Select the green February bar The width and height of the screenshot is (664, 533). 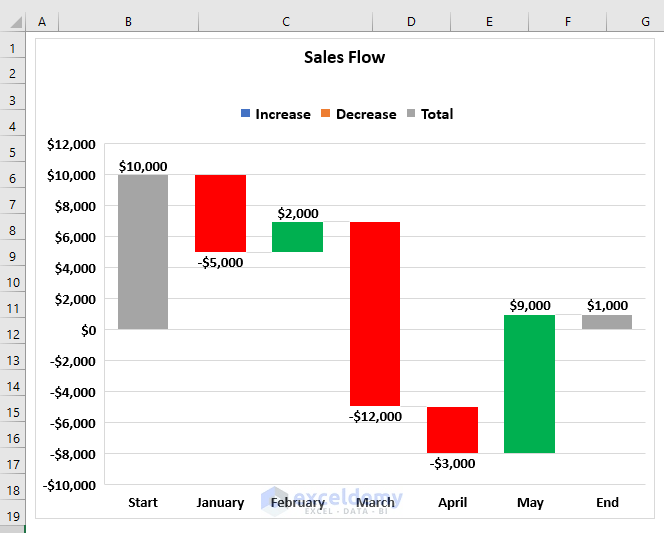pos(297,237)
